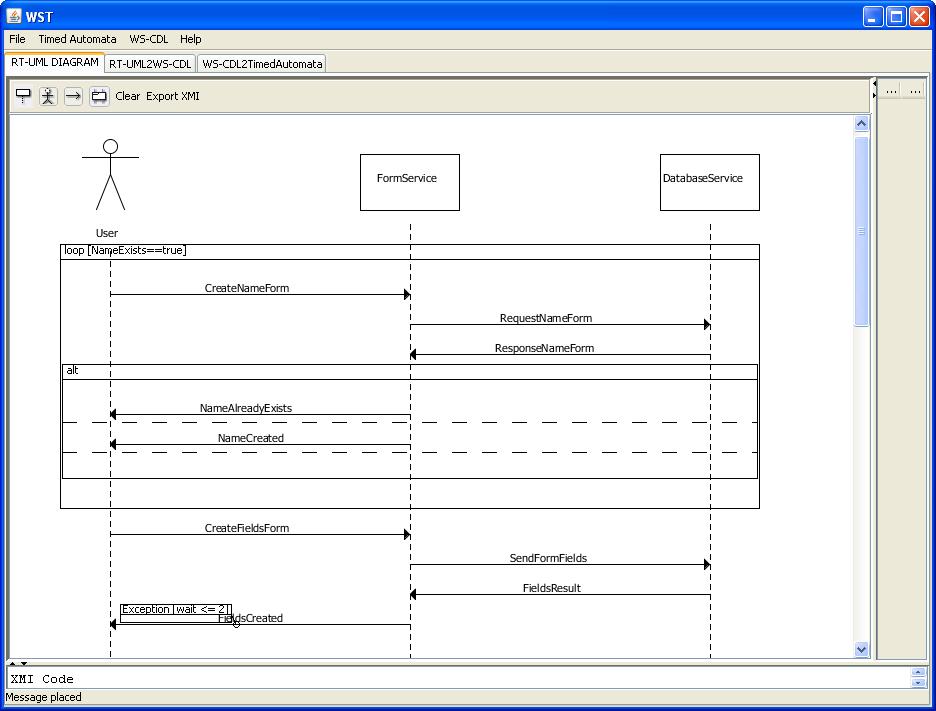Click the Exception [wait <= 2] box

coord(176,613)
